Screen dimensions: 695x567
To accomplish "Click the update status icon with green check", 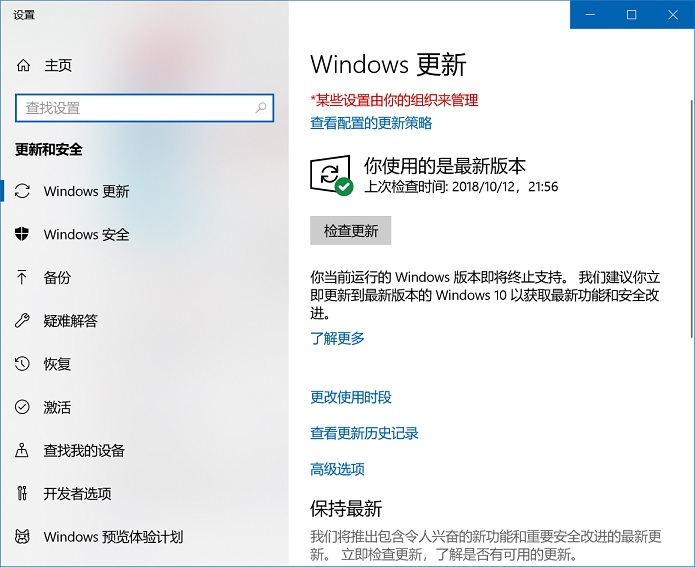I will (331, 175).
